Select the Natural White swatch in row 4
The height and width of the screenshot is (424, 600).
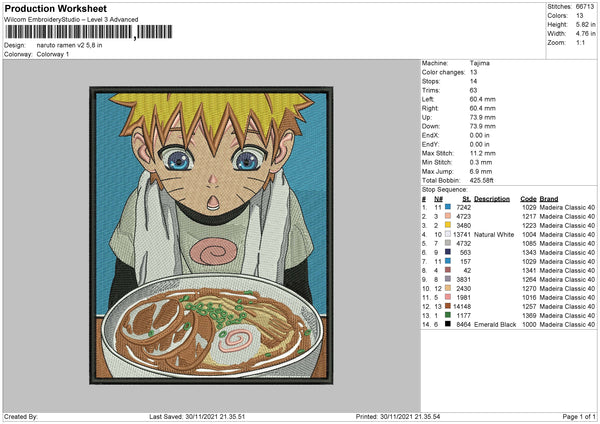click(x=448, y=234)
